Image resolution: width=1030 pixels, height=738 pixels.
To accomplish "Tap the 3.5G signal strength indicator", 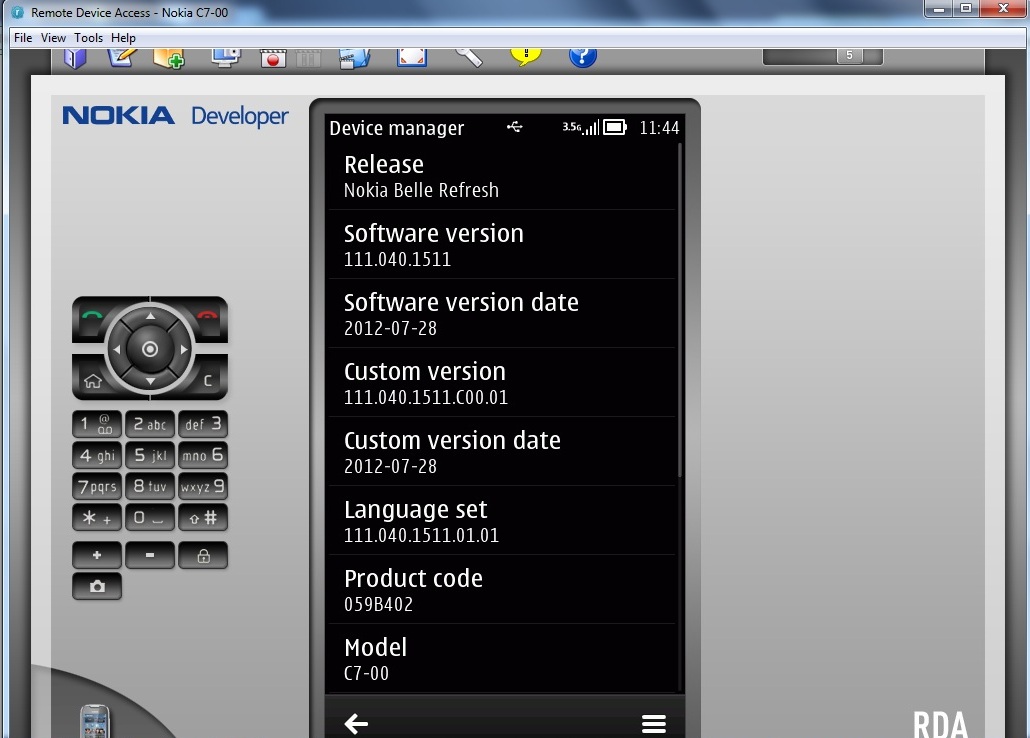I will pyautogui.click(x=581, y=127).
